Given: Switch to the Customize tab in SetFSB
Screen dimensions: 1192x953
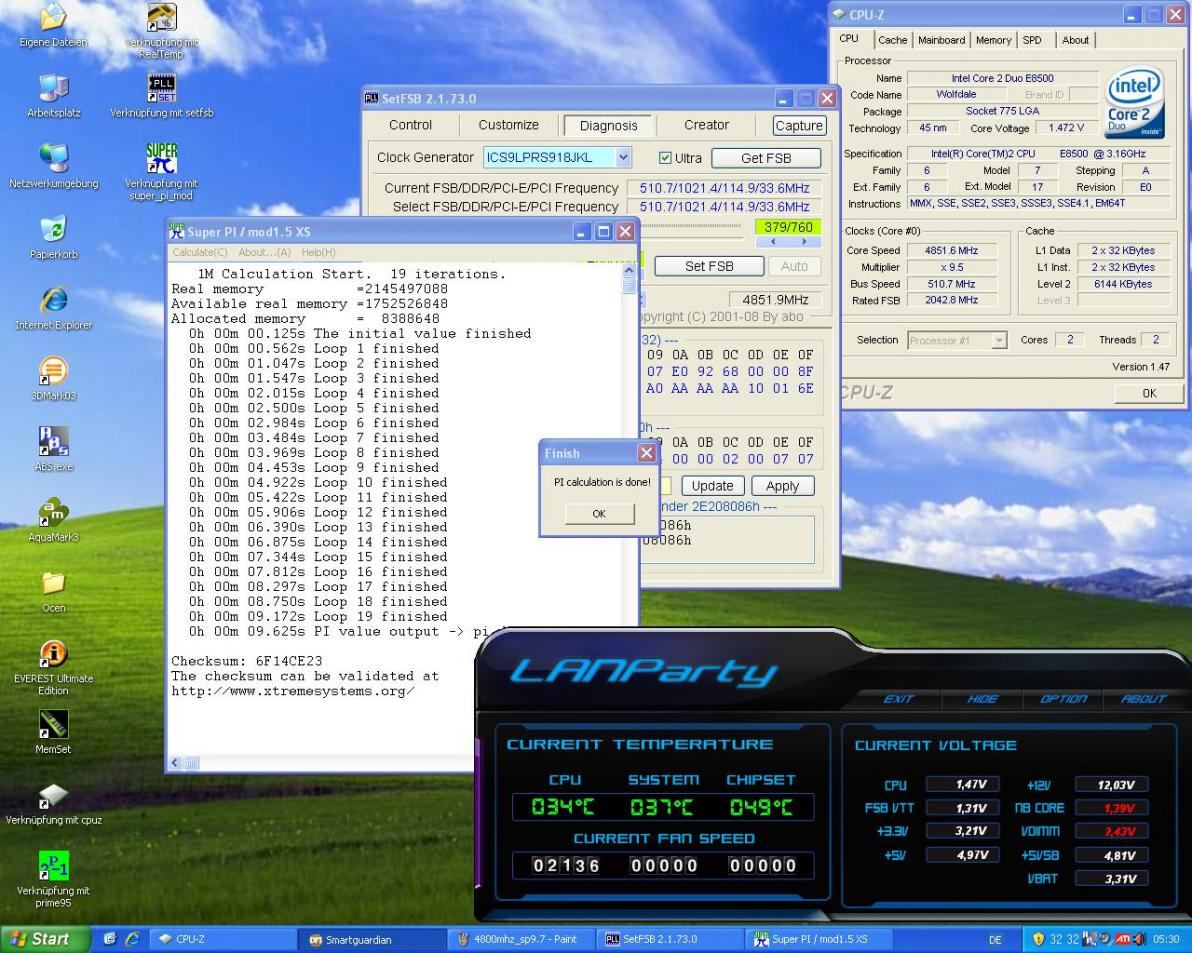Looking at the screenshot, I should (509, 125).
